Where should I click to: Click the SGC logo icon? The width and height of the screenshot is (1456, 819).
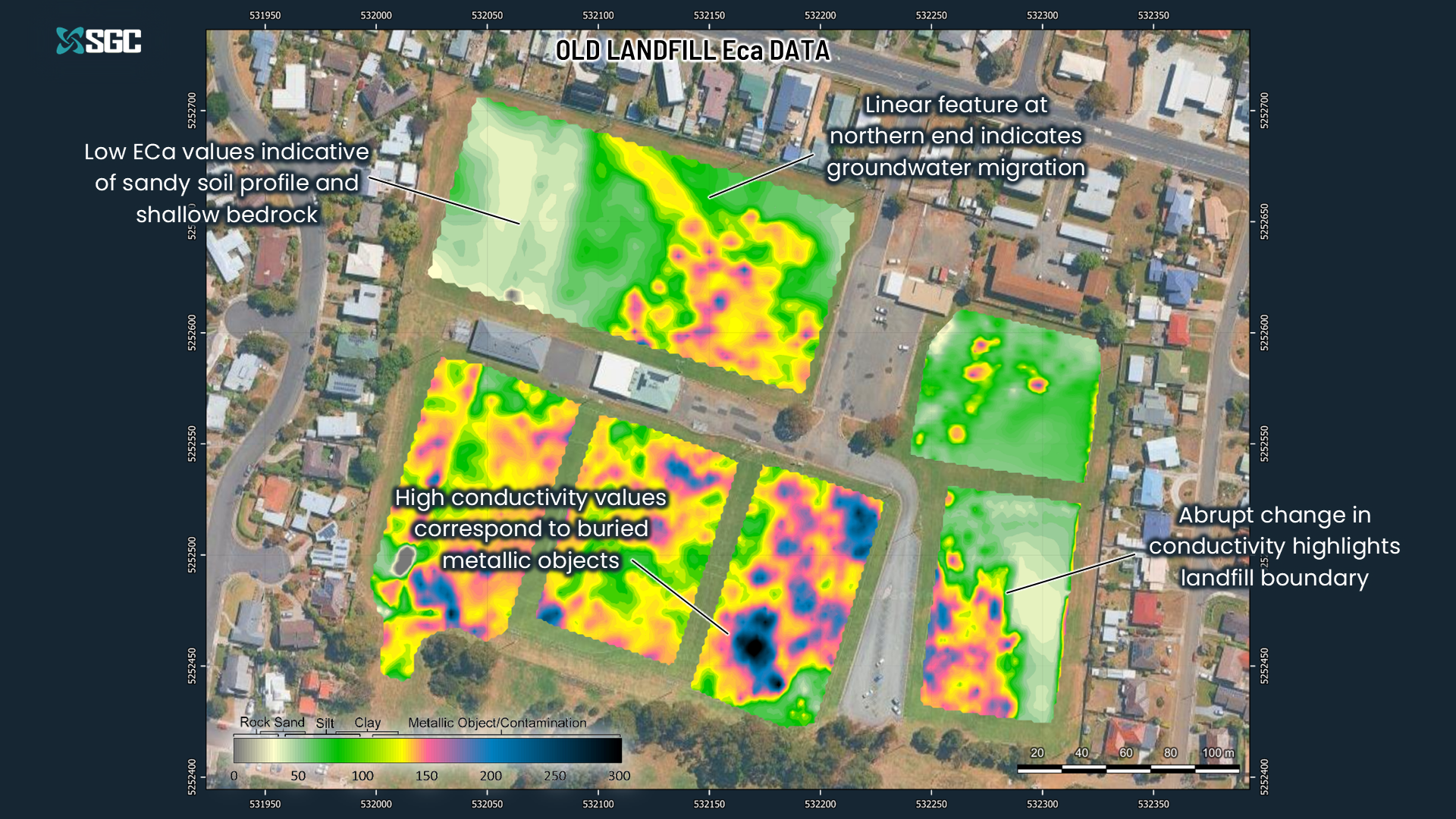tap(71, 41)
